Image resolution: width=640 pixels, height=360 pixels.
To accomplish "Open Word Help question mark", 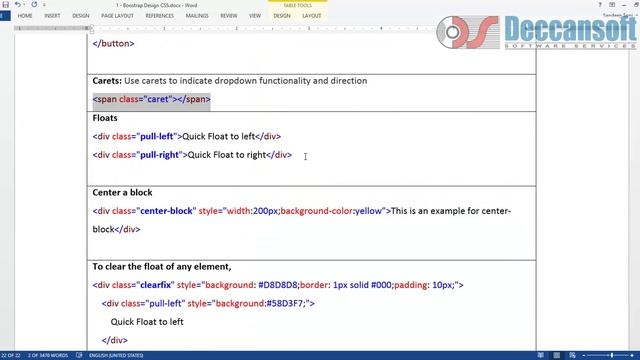I will (x=600, y=4).
